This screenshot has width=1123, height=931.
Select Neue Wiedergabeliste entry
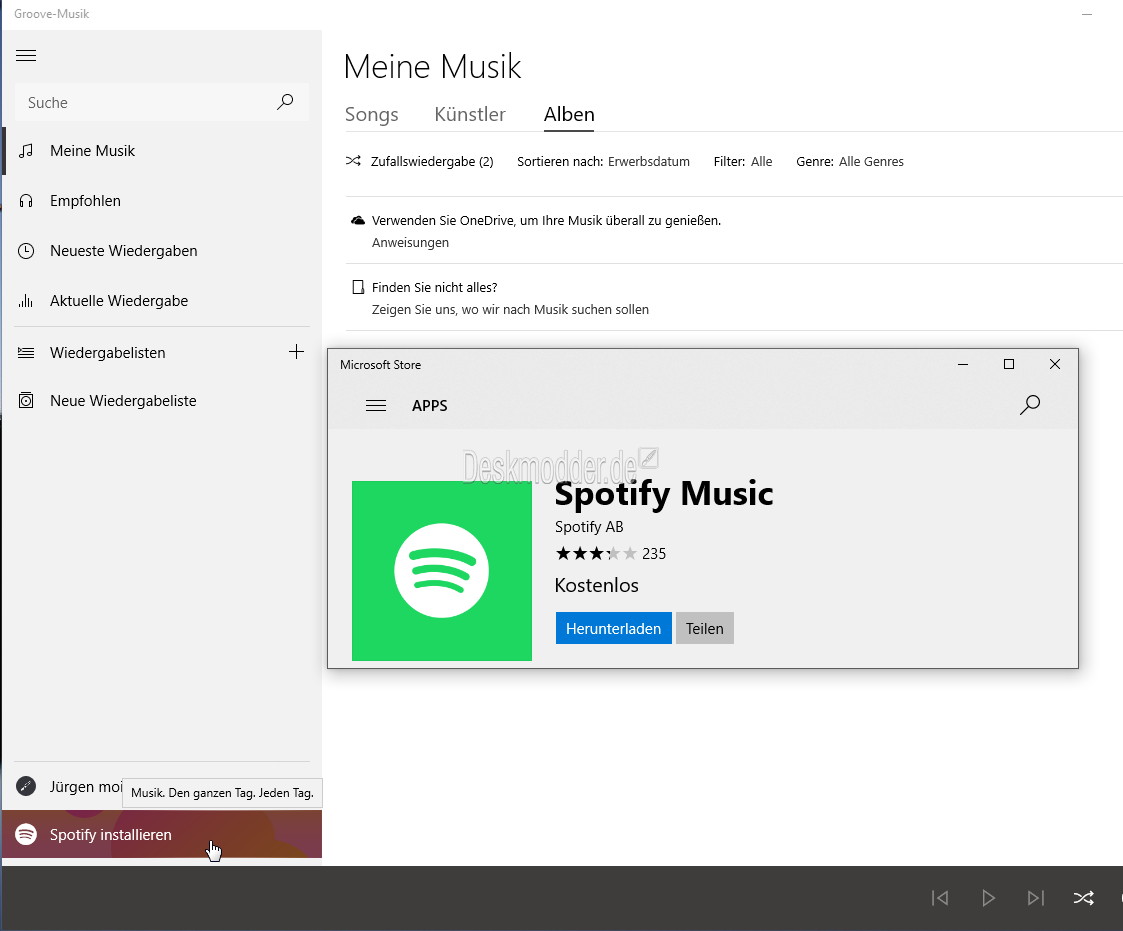click(161, 401)
